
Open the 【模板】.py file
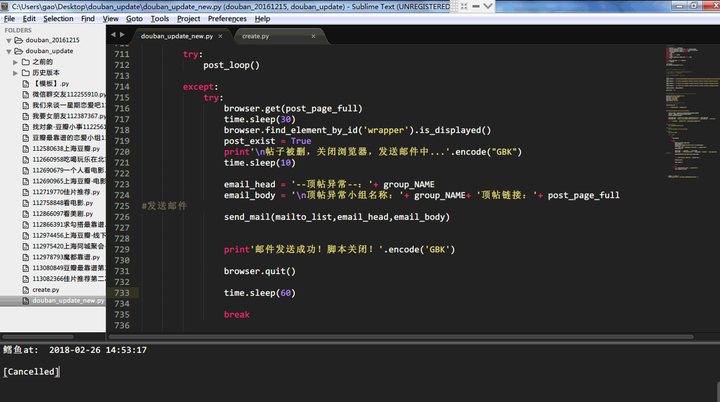51,84
